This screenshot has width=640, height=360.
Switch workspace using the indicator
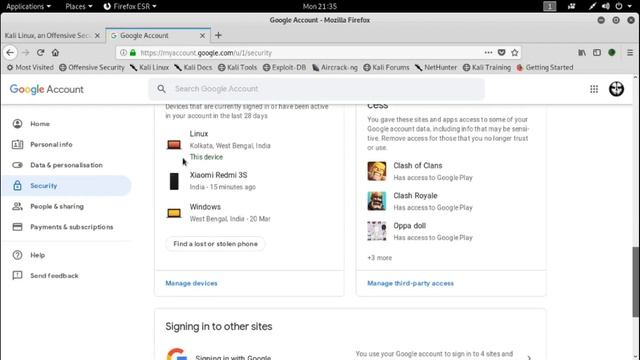point(549,6)
